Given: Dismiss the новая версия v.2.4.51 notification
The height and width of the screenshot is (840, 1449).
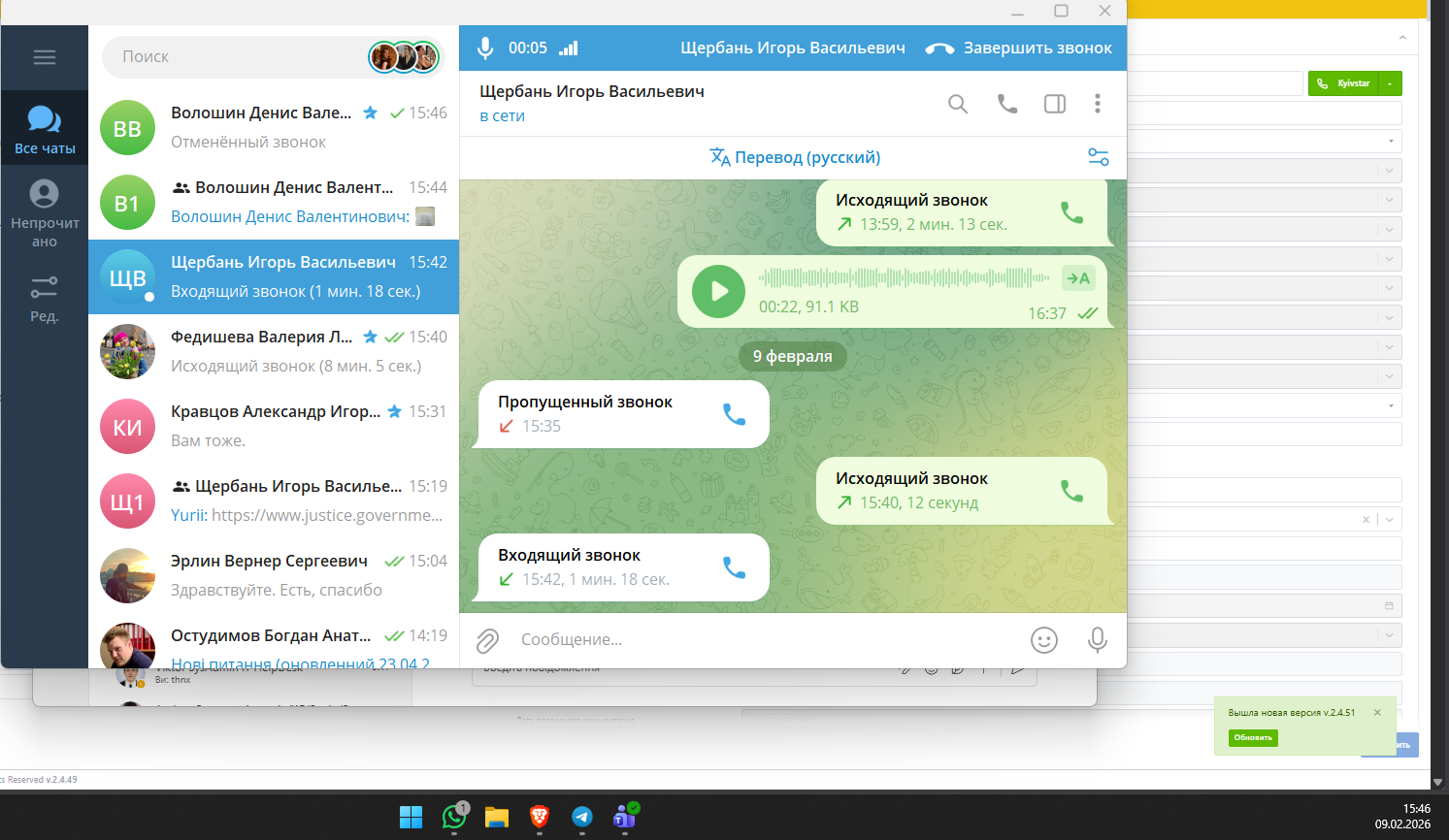Looking at the screenshot, I should click(x=1377, y=712).
